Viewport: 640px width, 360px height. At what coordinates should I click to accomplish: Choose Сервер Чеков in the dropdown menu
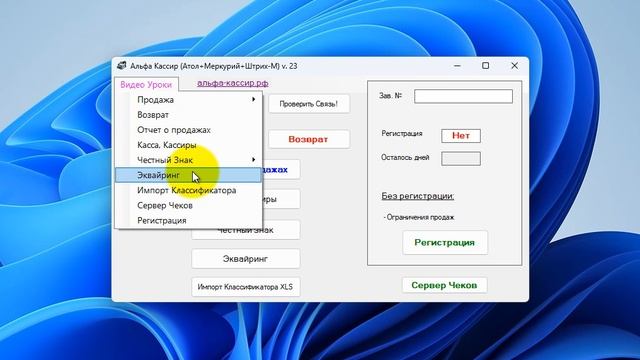point(188,205)
